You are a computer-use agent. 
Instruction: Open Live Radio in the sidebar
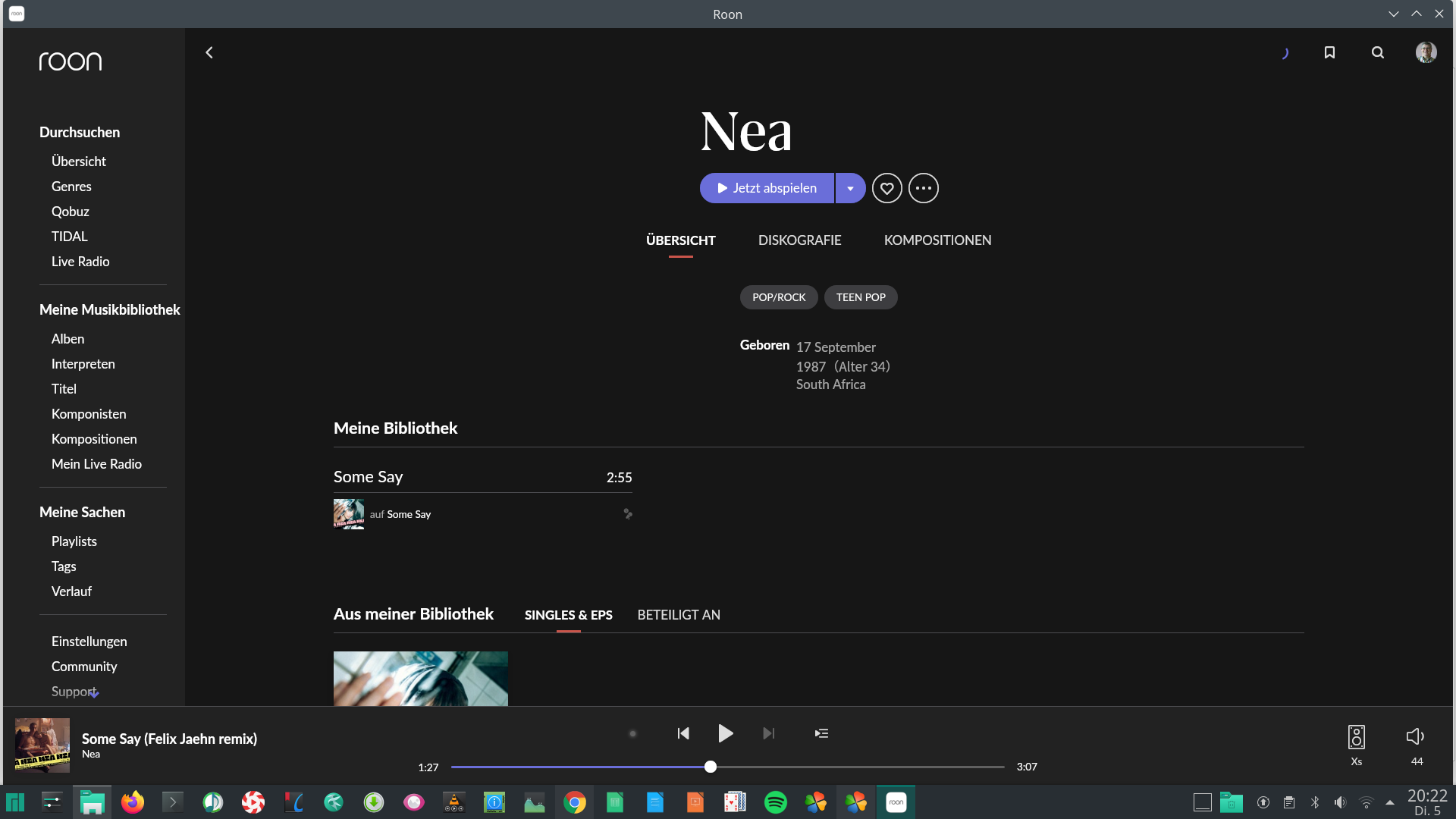click(x=80, y=262)
